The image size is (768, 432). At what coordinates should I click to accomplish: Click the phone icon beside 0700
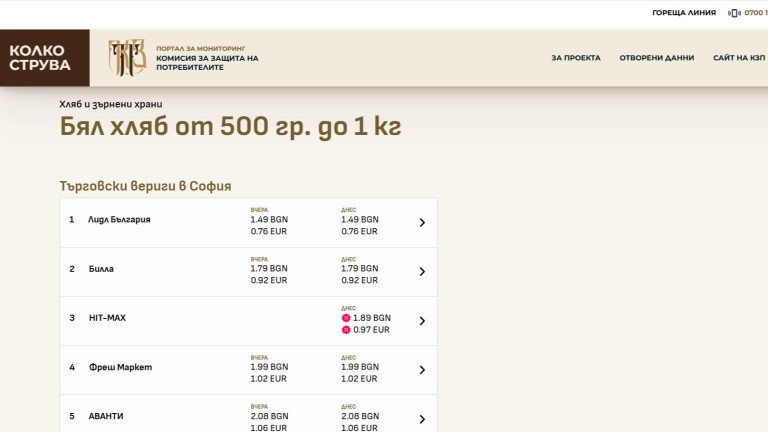click(735, 13)
